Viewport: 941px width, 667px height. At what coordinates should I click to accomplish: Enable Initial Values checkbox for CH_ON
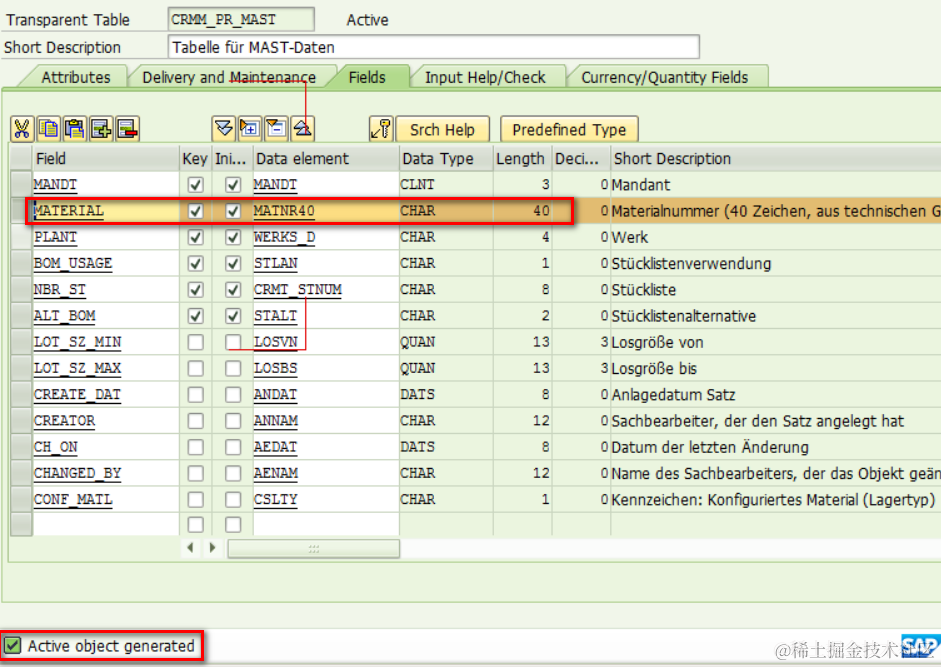233,447
